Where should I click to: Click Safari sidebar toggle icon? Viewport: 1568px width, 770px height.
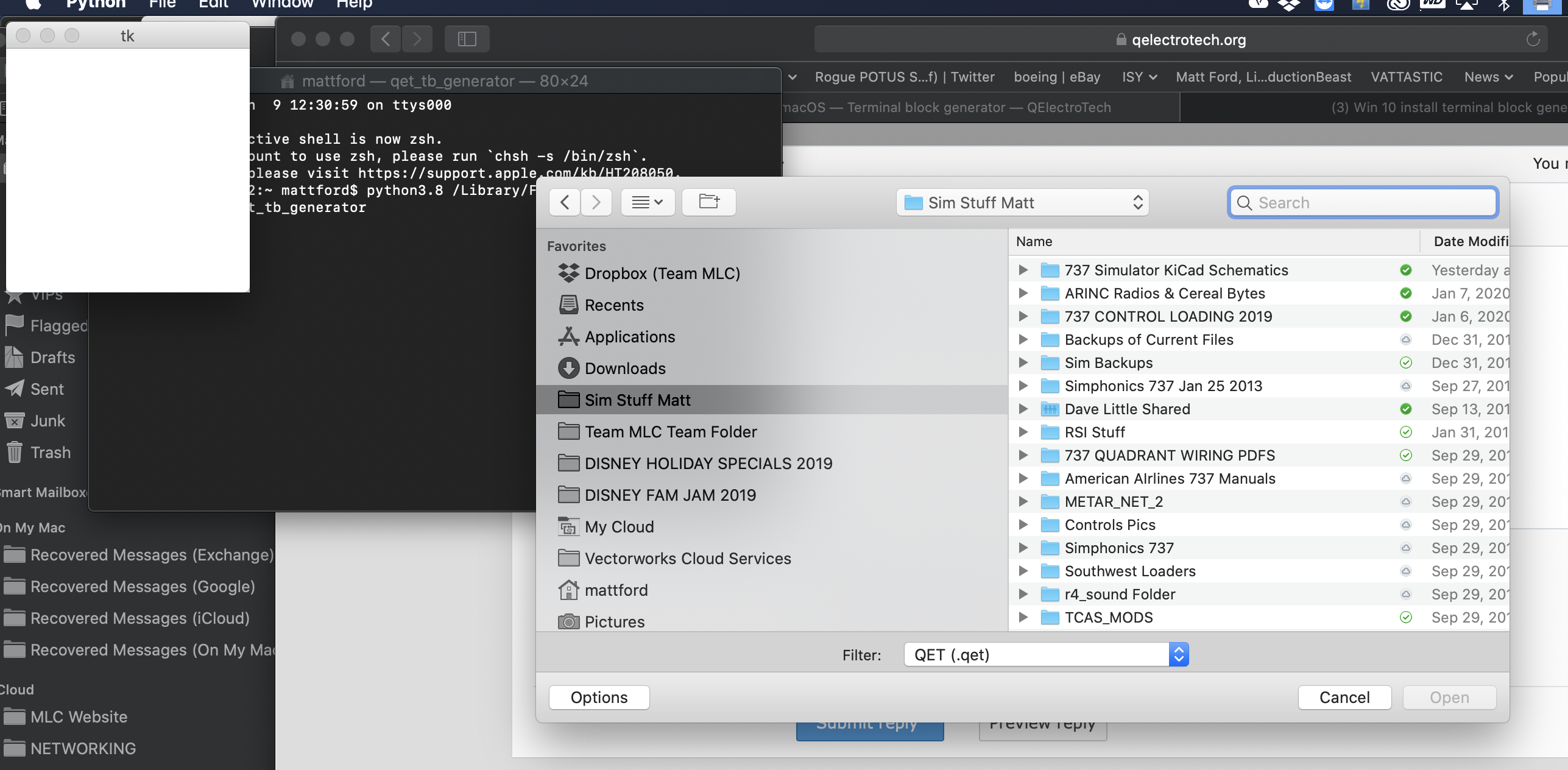467,40
